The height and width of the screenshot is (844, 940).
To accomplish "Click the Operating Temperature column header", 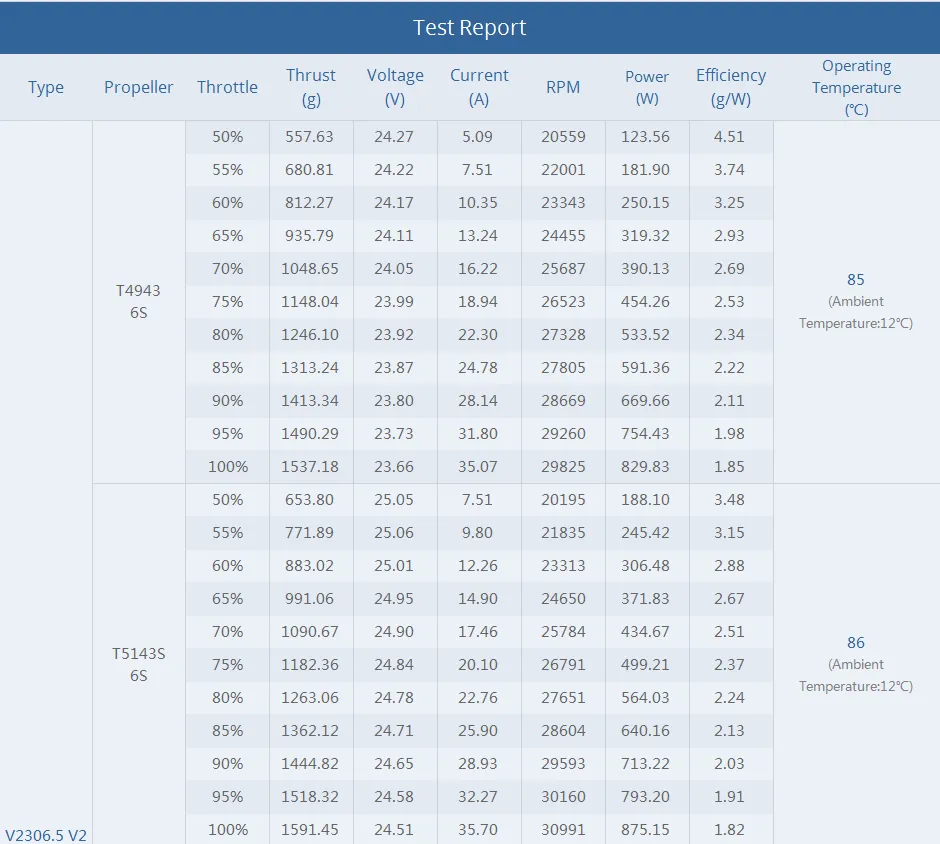I will pyautogui.click(x=856, y=87).
